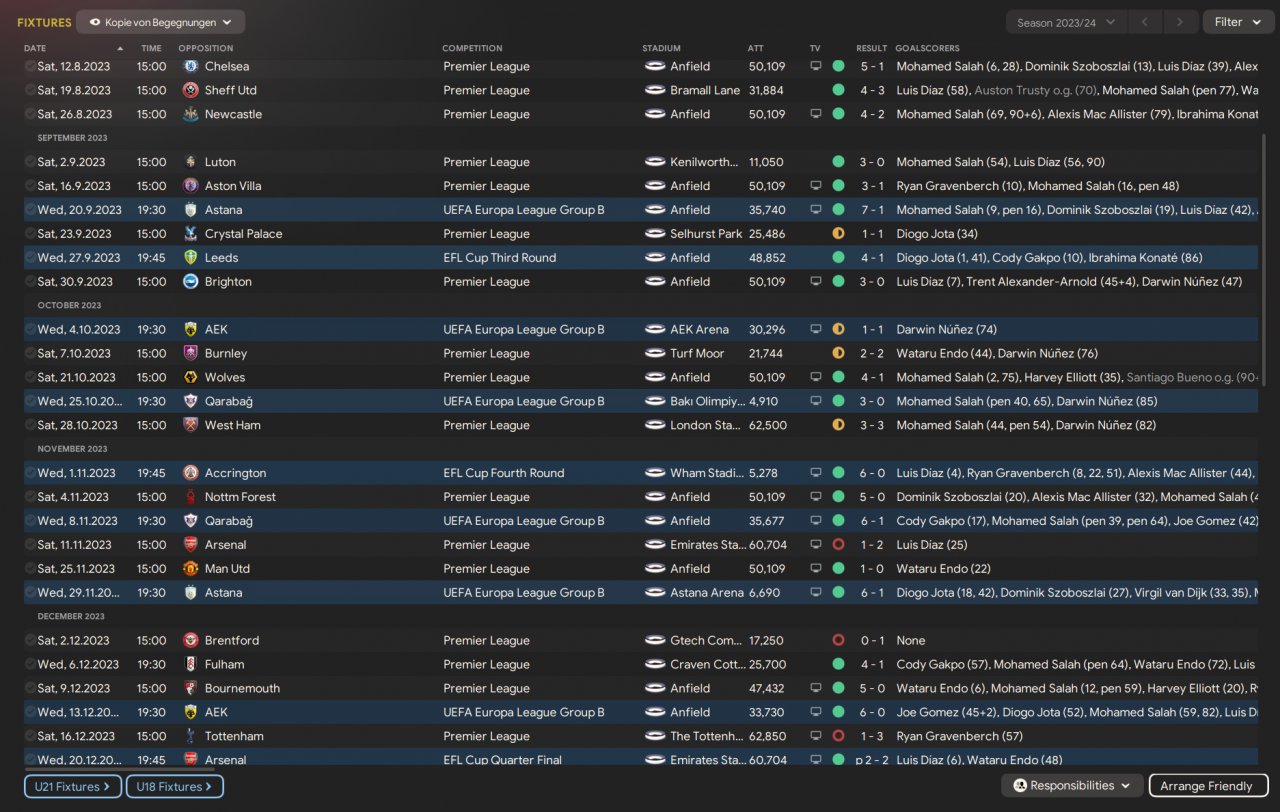
Task: Open the EFL Cup Third Round competition link
Action: [x=500, y=258]
